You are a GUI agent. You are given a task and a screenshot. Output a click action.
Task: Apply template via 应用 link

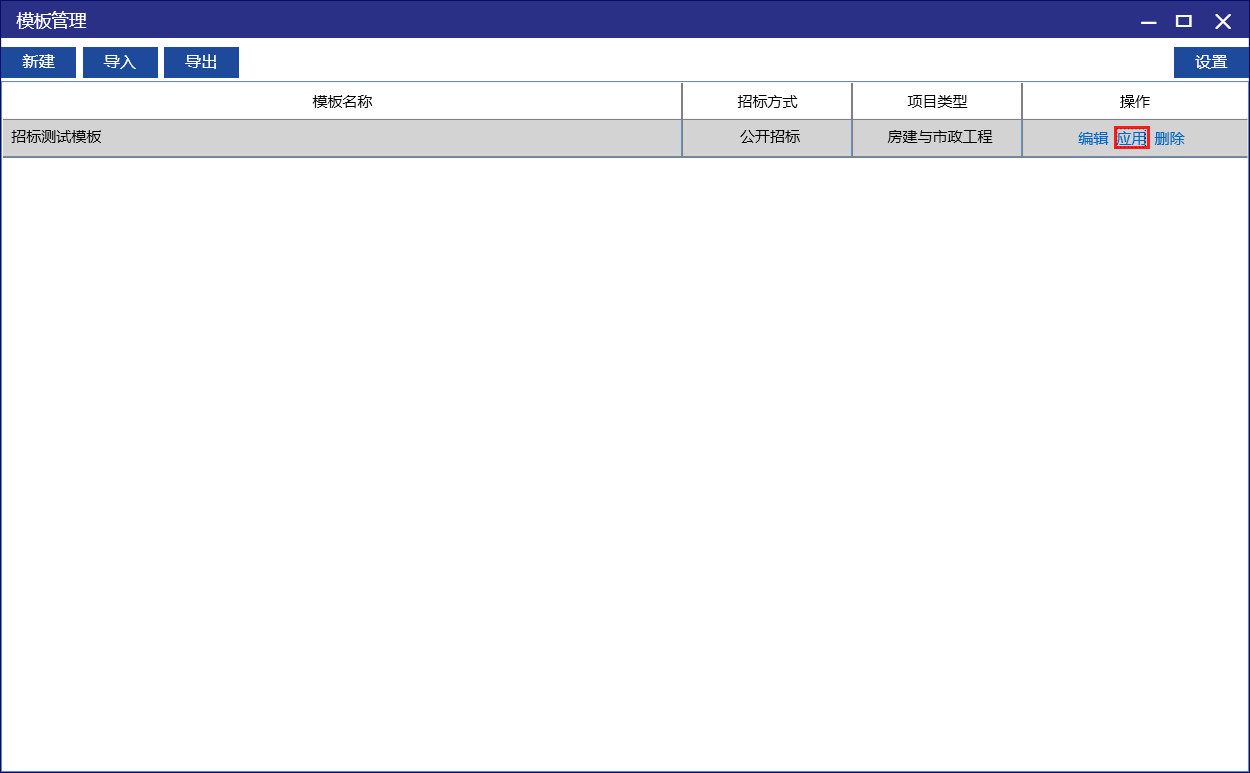pos(1132,139)
